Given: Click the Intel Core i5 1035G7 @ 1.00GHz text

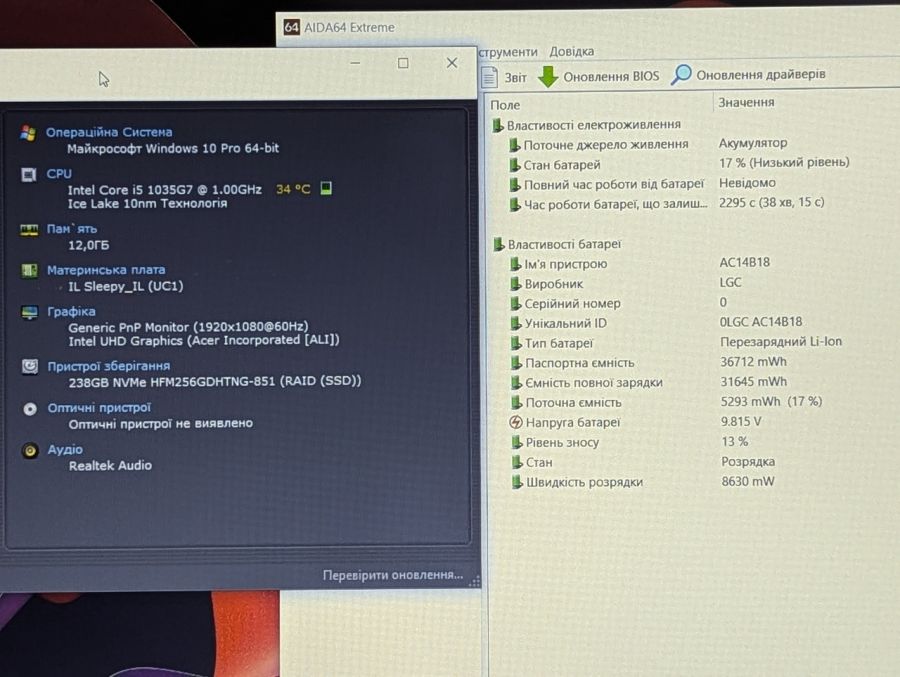Looking at the screenshot, I should [x=165, y=189].
